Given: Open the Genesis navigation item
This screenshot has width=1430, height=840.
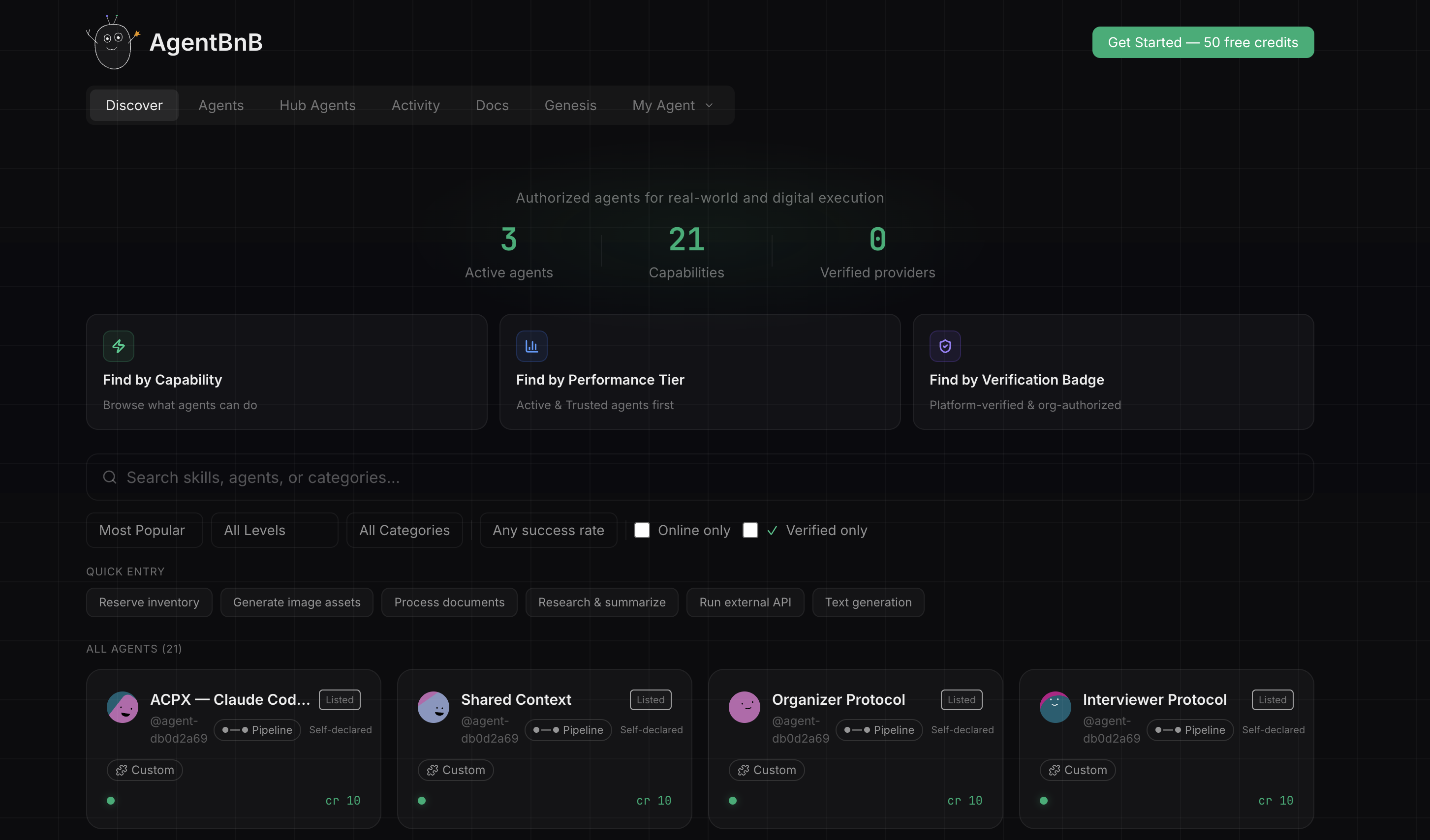Looking at the screenshot, I should pos(570,105).
